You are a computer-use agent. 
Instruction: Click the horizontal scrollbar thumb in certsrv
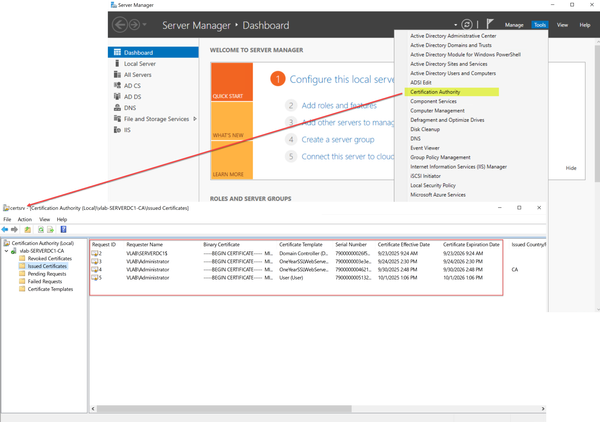click(x=224, y=409)
